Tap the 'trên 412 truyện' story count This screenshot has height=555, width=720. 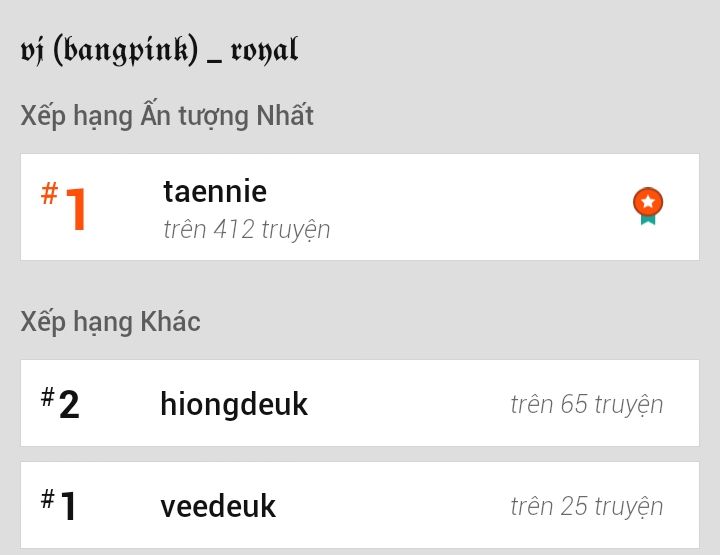click(x=247, y=230)
